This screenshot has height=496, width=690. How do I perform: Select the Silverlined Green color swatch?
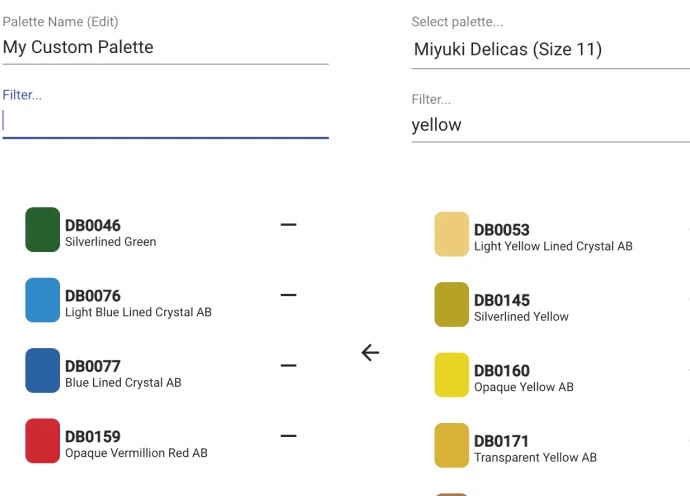pos(43,229)
